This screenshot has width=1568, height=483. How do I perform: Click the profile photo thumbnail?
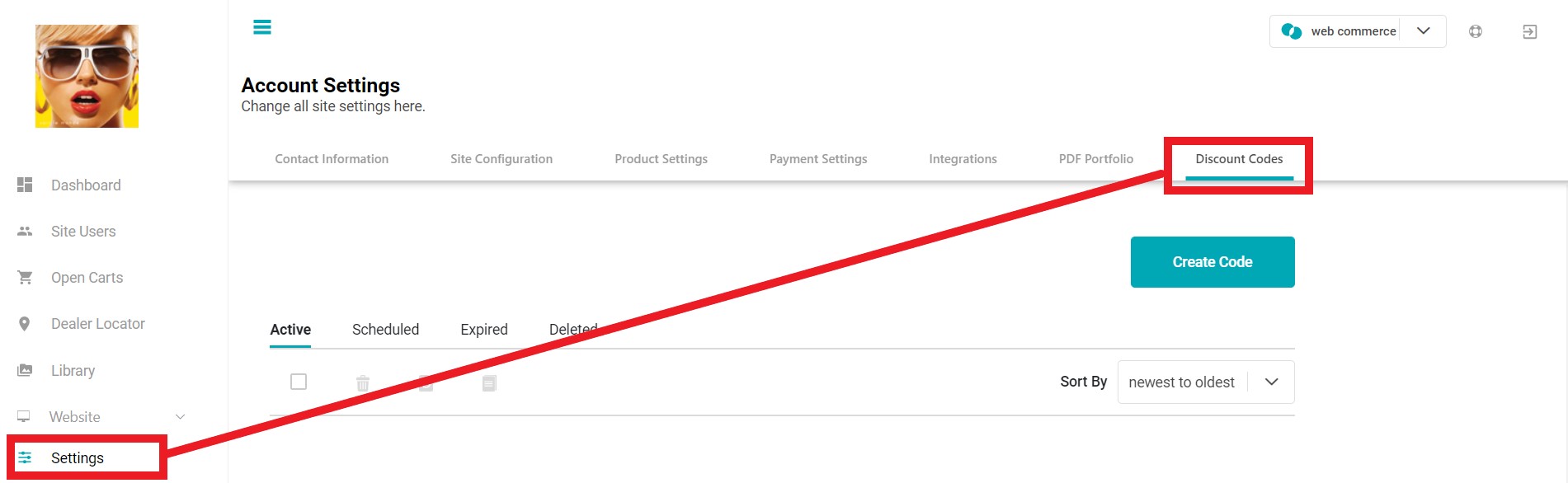(87, 76)
